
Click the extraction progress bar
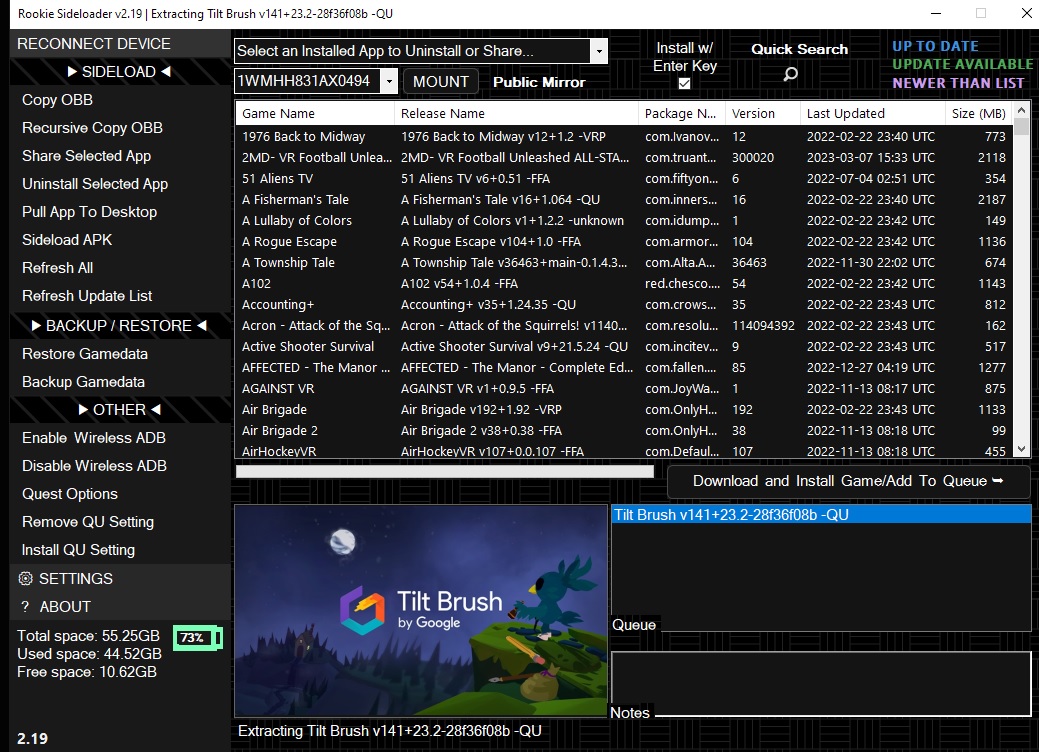445,471
